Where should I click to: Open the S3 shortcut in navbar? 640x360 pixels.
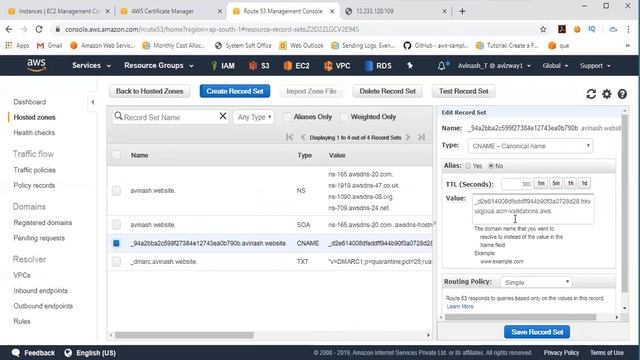259,66
